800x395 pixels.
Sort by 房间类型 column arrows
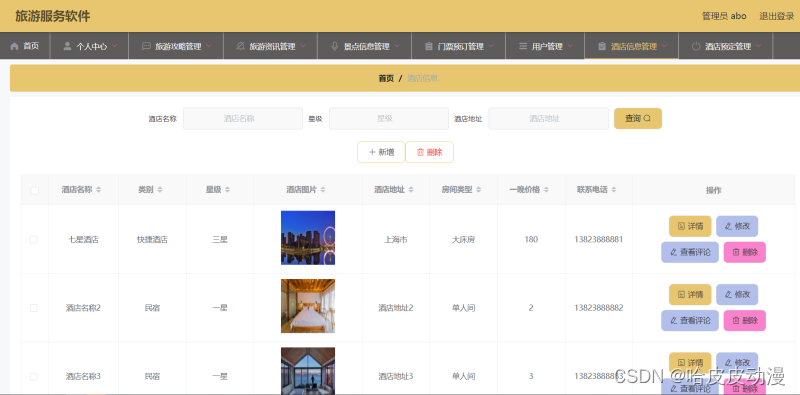pyautogui.click(x=479, y=190)
